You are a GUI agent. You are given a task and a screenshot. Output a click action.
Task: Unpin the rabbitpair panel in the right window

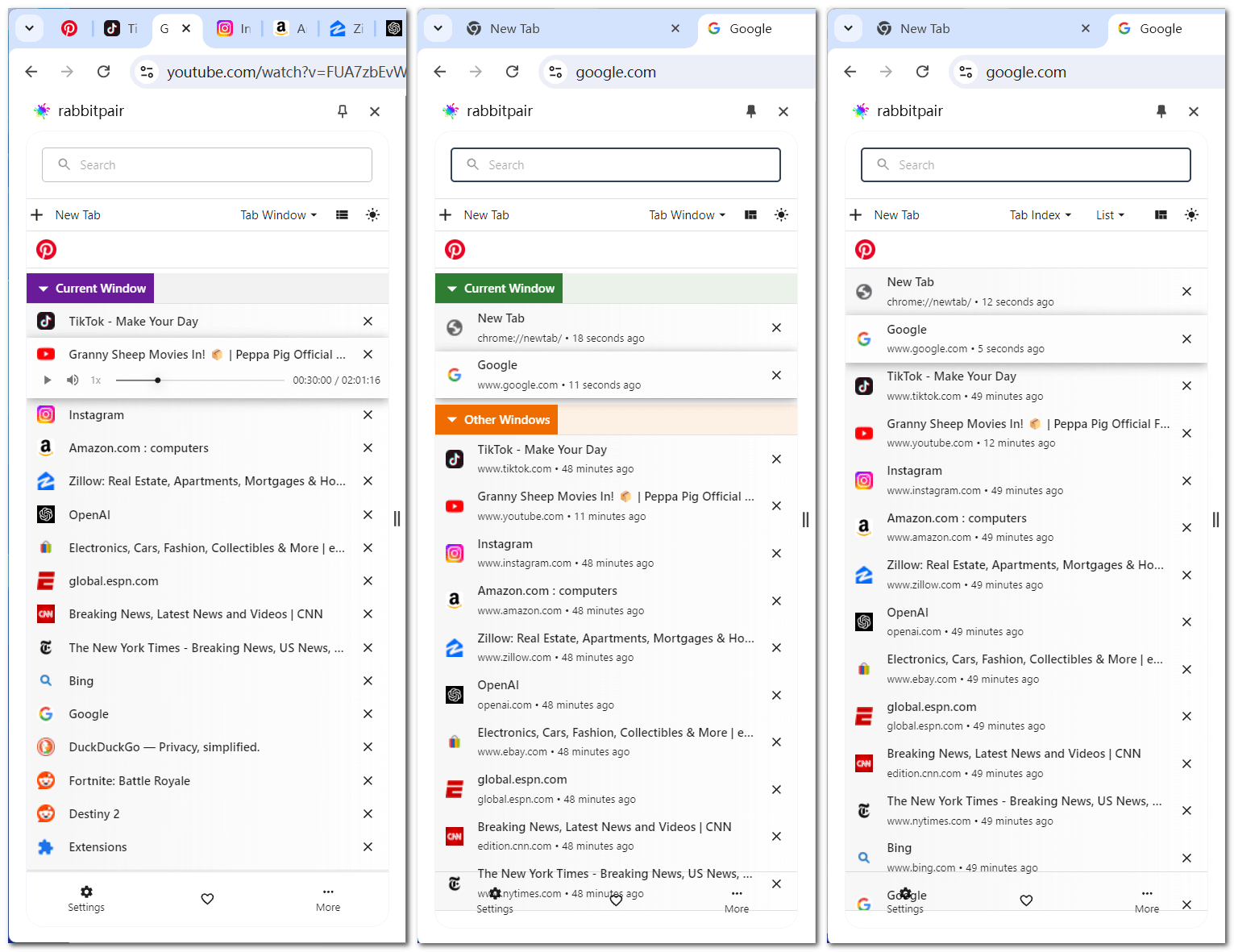[1161, 111]
